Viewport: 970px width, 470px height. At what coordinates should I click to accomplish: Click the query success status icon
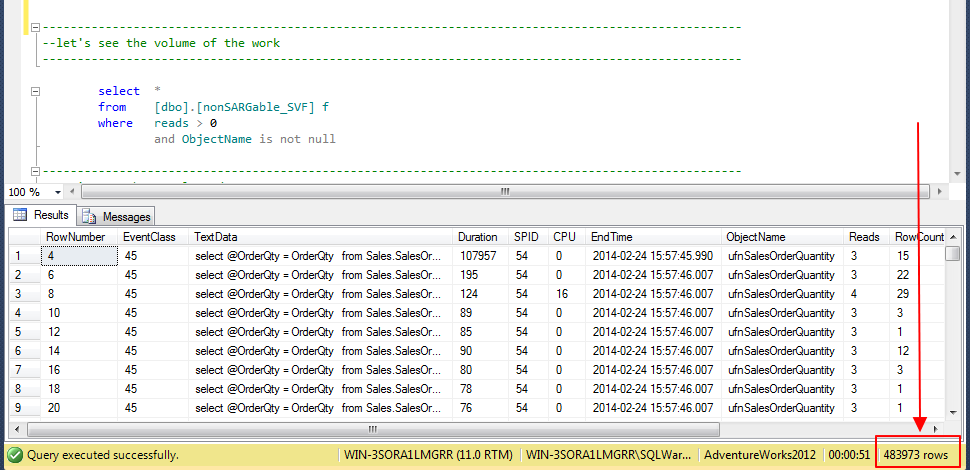click(x=14, y=454)
